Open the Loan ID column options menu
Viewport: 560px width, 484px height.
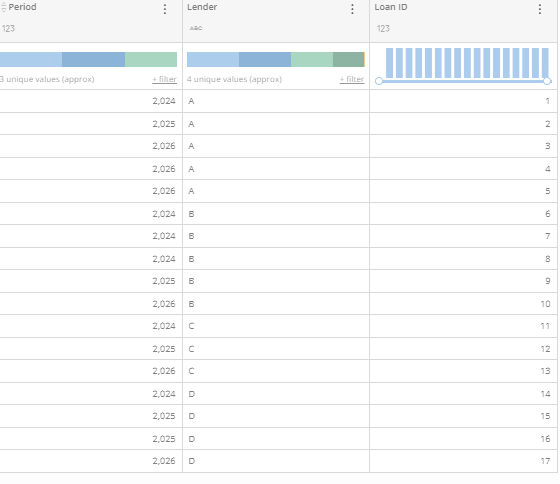pyautogui.click(x=540, y=9)
